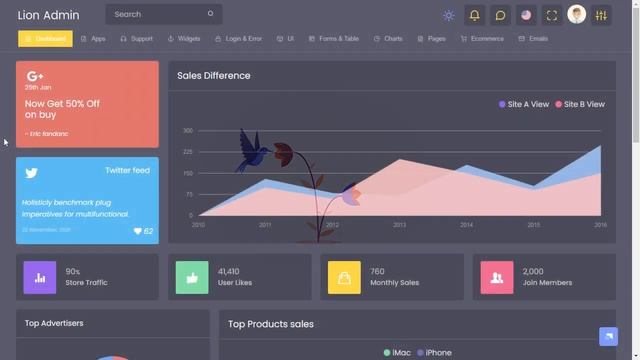The height and width of the screenshot is (360, 640).
Task: Select the Dashboard menu item
Action: coord(45,39)
